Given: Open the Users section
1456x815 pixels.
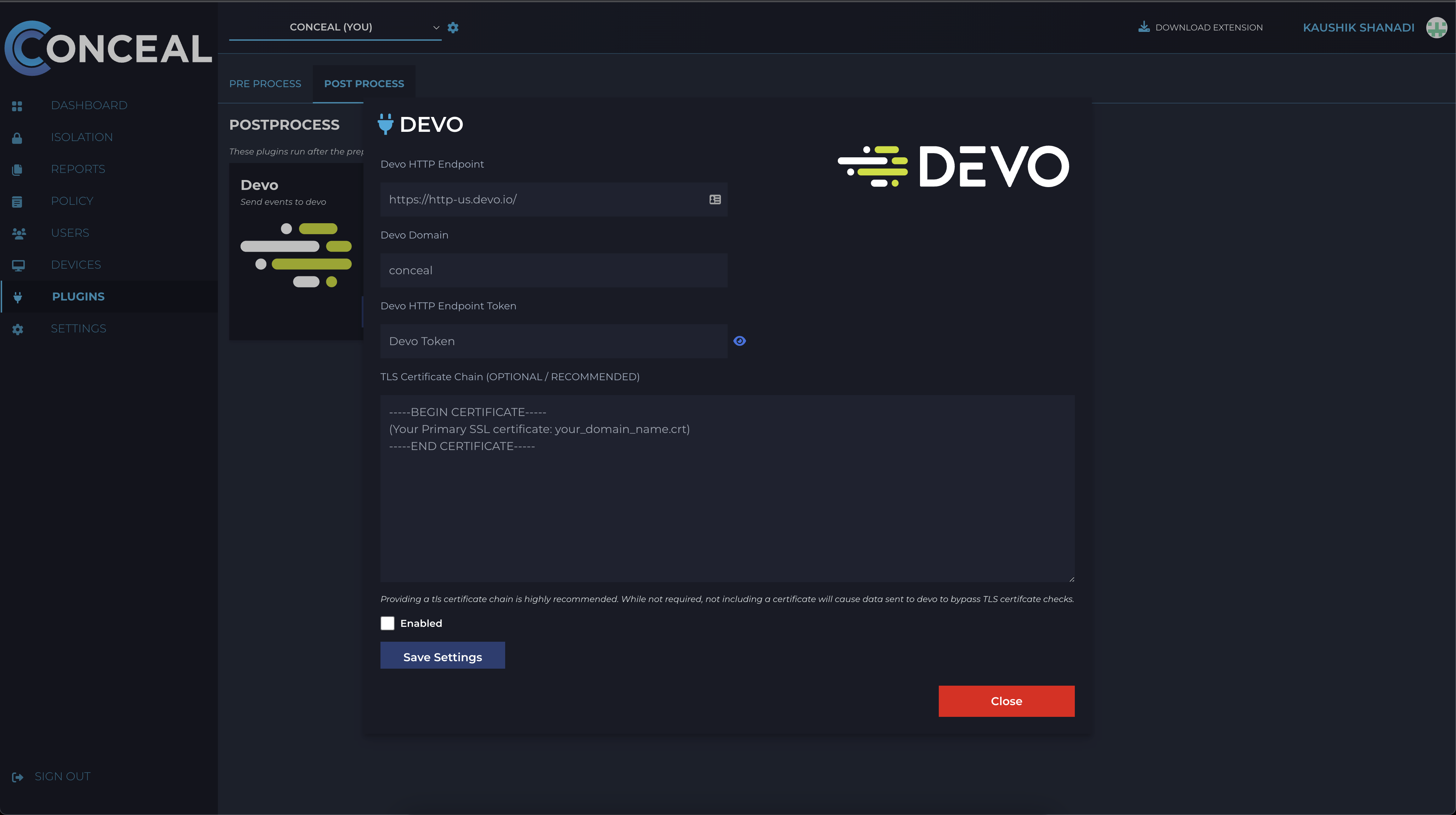Looking at the screenshot, I should [69, 232].
